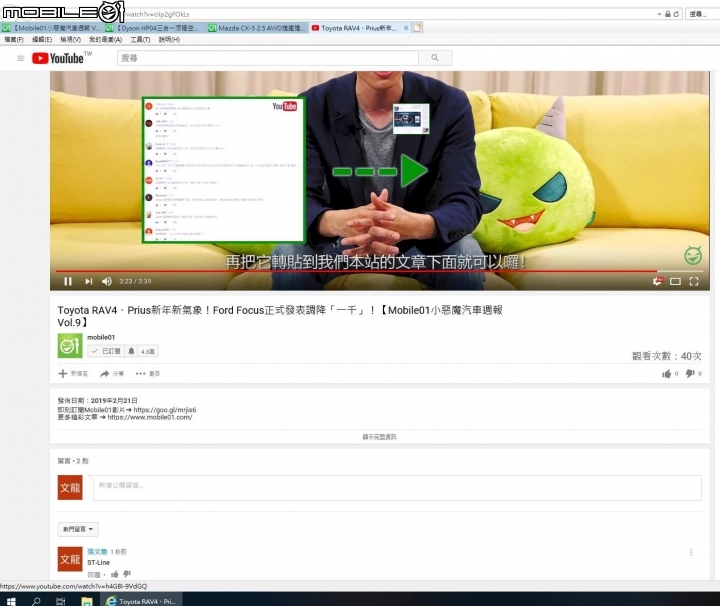The height and width of the screenshot is (606, 720).
Task: Open the View (V) menu
Action: point(70,39)
